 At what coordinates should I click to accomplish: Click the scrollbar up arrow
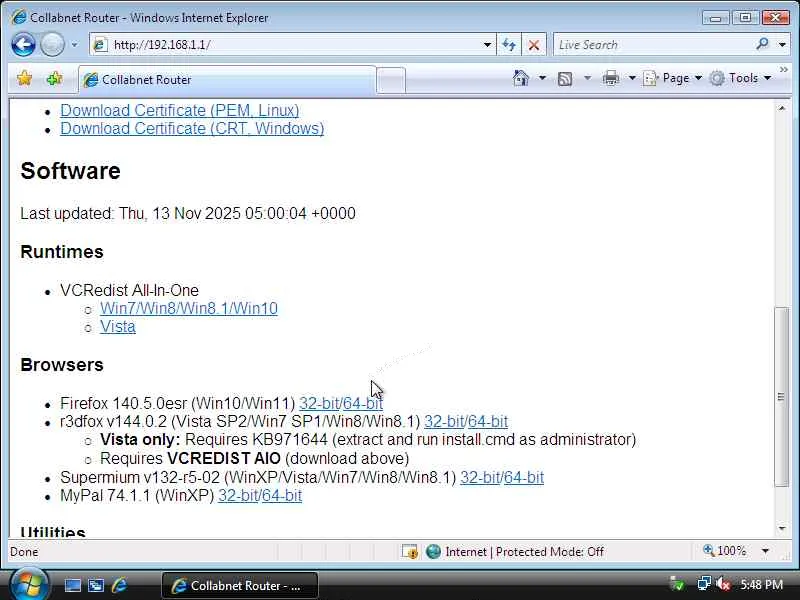pos(782,108)
